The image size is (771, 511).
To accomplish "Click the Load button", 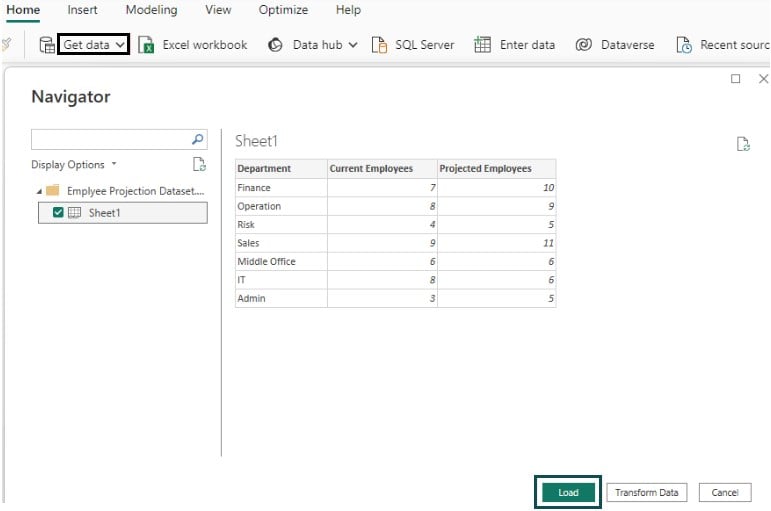I will [x=568, y=492].
